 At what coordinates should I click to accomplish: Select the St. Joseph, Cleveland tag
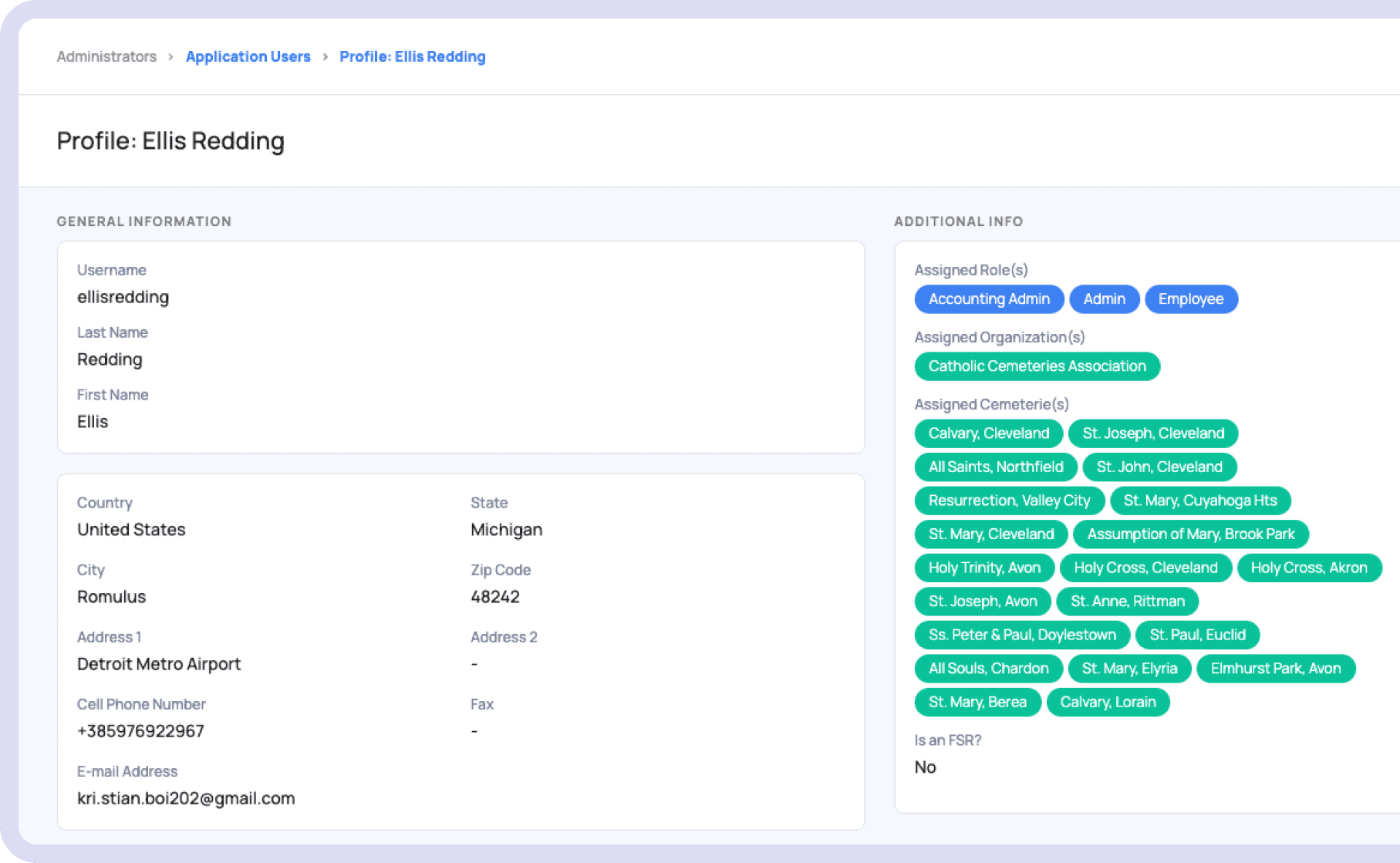point(1153,433)
